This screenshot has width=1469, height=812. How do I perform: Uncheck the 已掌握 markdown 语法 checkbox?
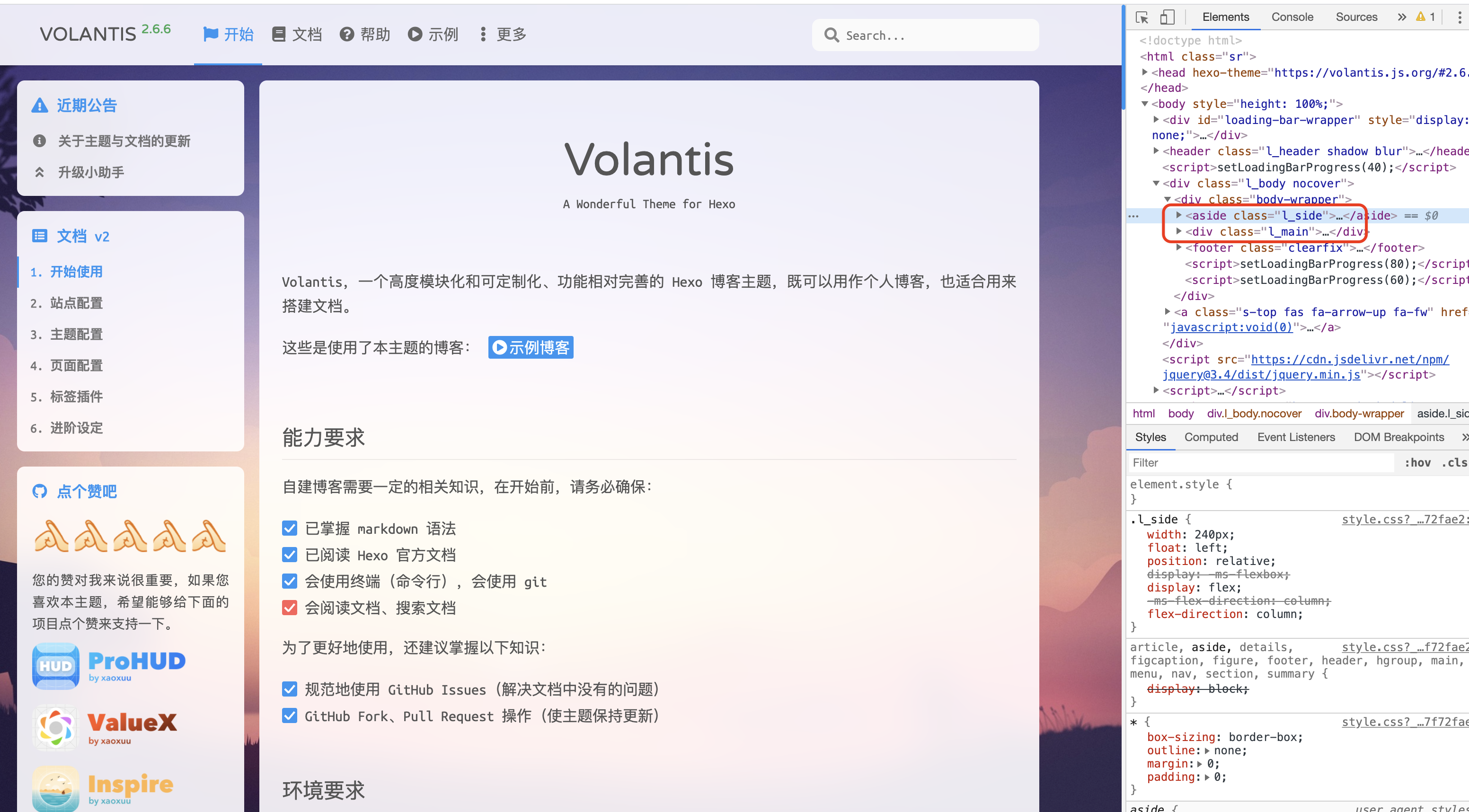point(290,528)
